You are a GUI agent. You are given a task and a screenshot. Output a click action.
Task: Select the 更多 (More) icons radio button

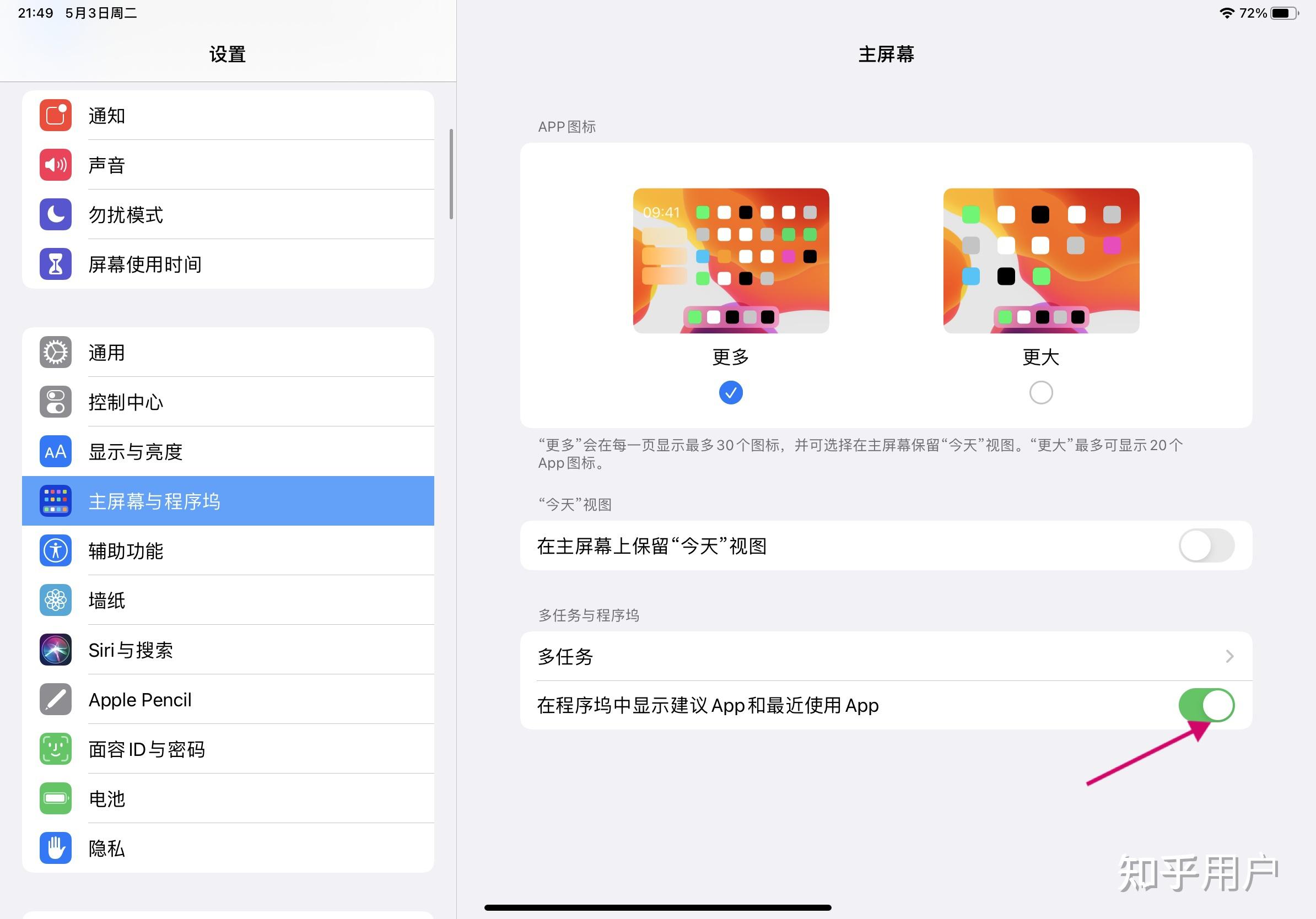731,392
